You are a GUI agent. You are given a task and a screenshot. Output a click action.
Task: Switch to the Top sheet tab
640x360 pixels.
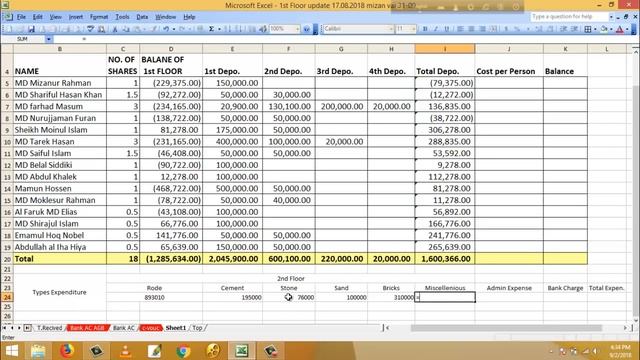click(x=198, y=328)
